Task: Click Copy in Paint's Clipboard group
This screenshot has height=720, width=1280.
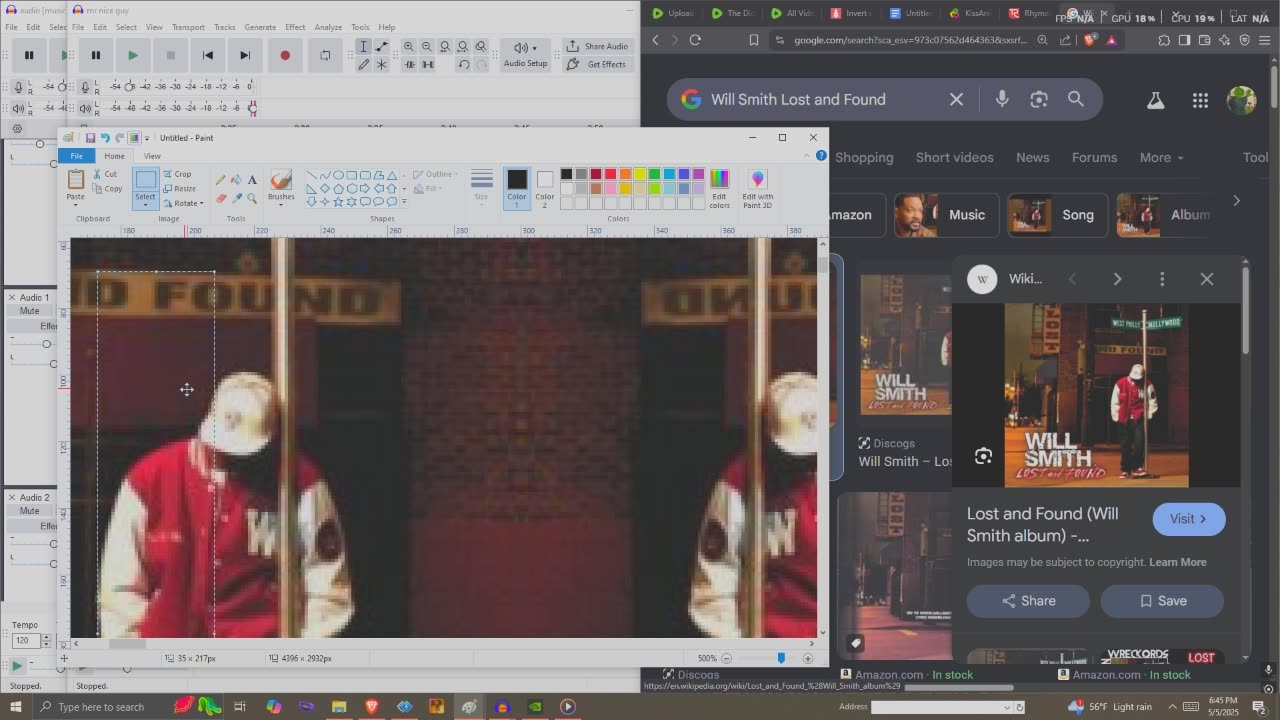Action: [x=107, y=188]
